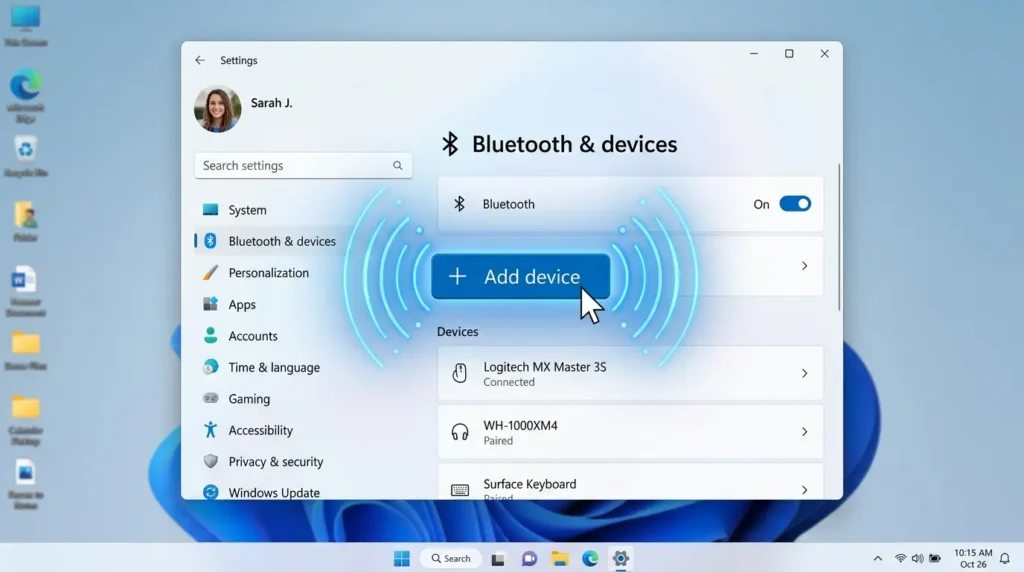
Task: Click the volume speaker tray icon
Action: click(x=918, y=558)
